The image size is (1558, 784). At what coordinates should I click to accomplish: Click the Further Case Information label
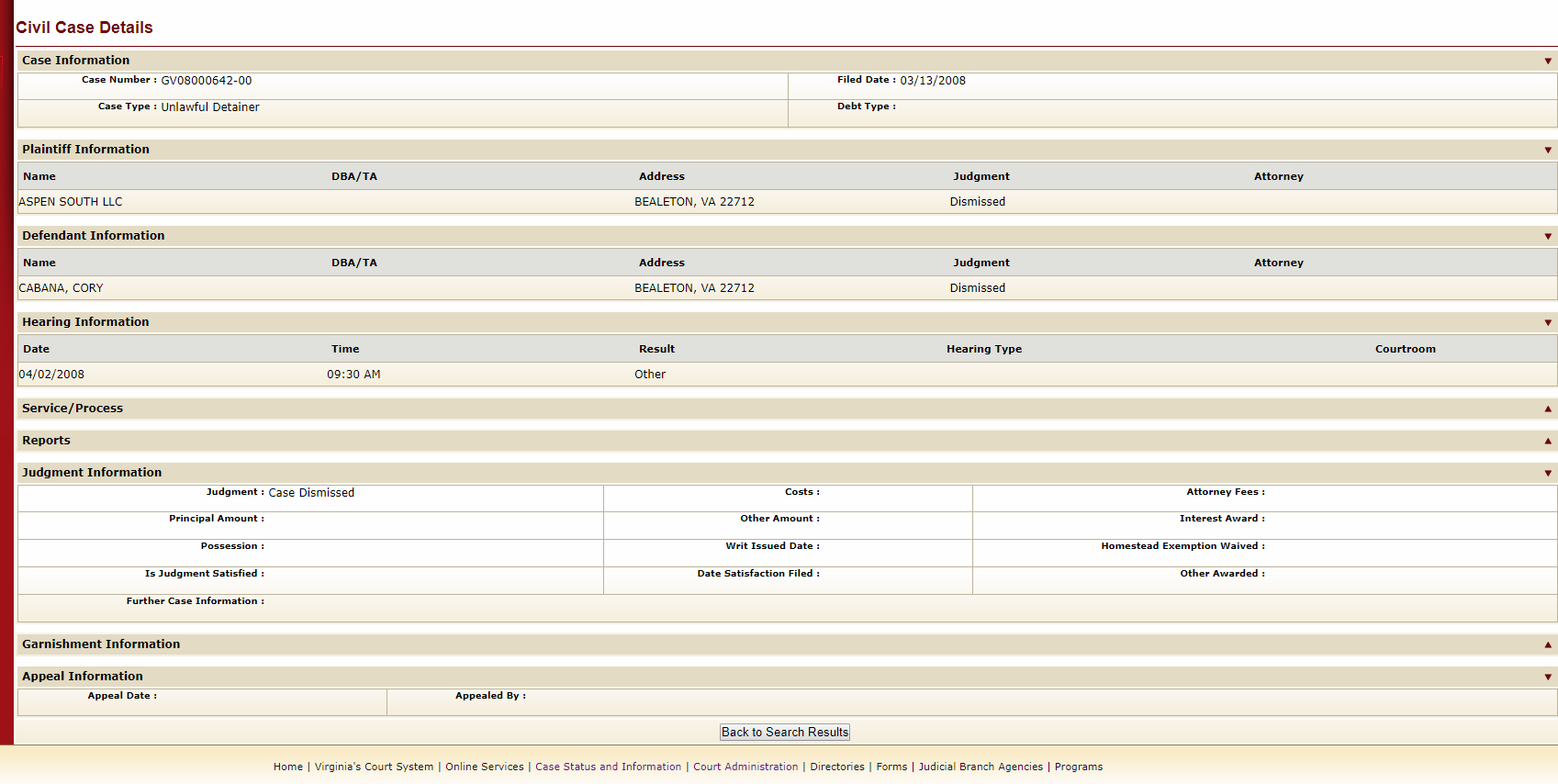coord(196,601)
